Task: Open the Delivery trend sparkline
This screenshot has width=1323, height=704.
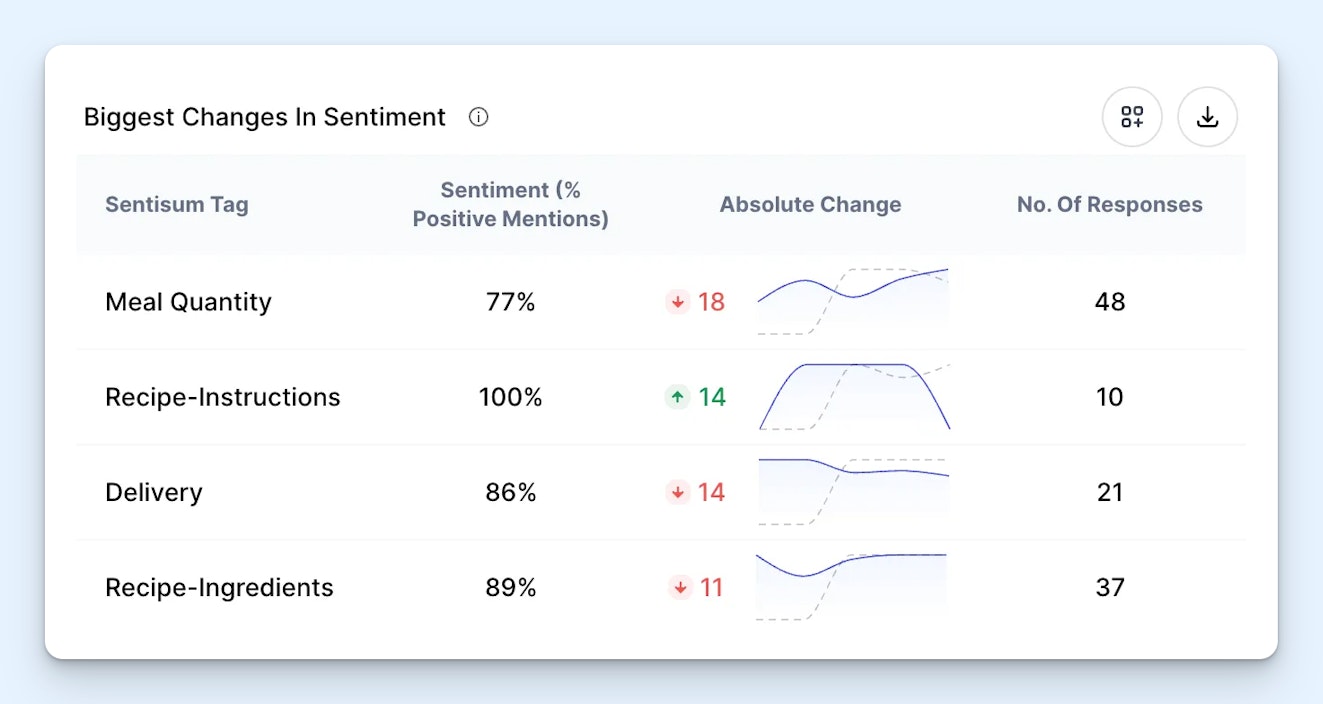Action: (x=853, y=491)
